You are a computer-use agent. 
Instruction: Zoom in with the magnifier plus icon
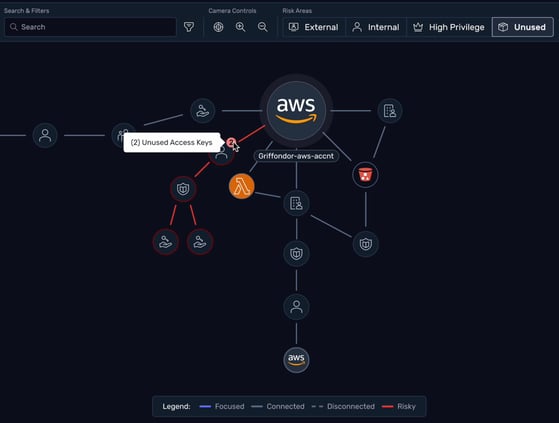coord(240,27)
